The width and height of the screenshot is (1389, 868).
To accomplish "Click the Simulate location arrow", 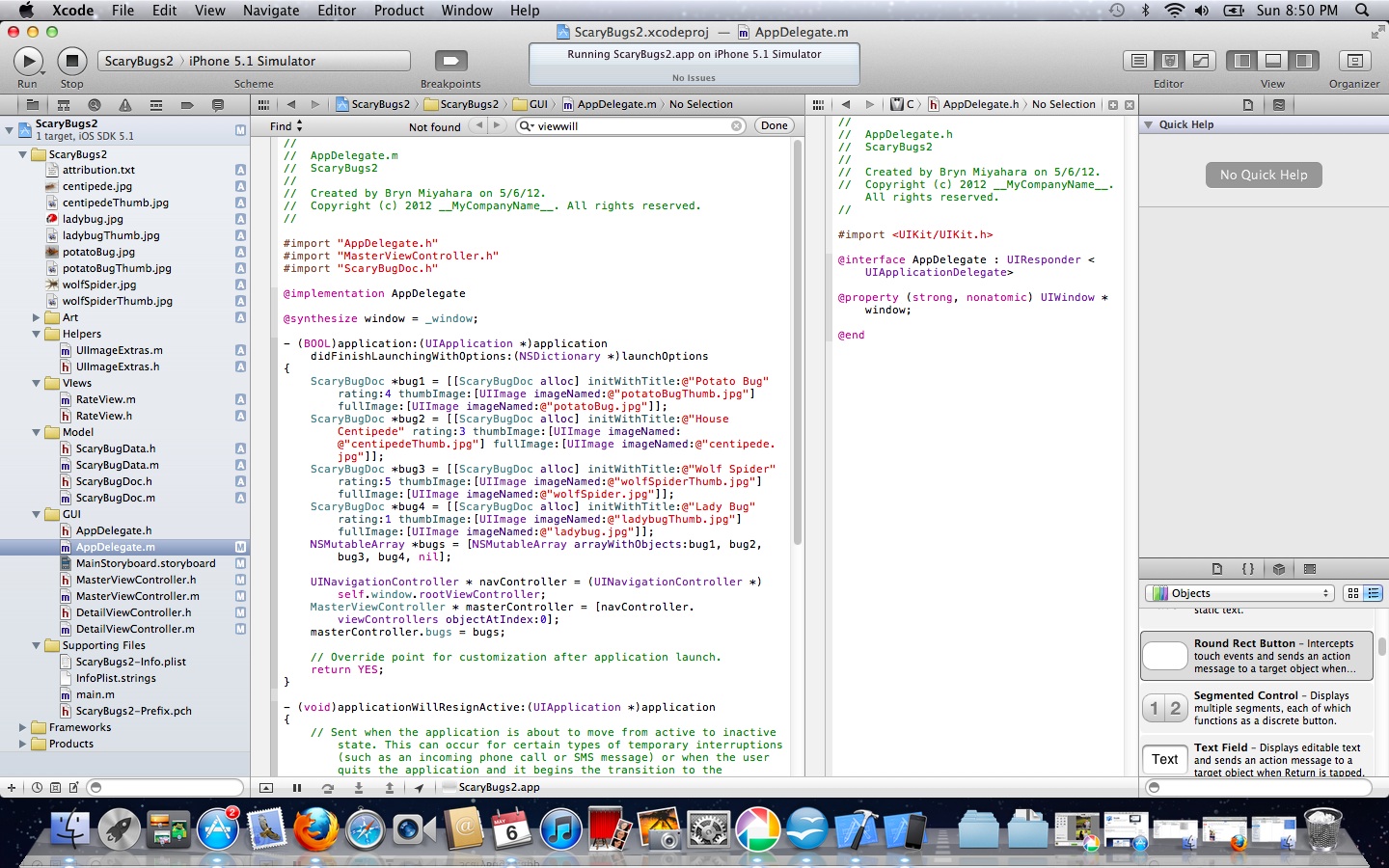I will pos(420,788).
